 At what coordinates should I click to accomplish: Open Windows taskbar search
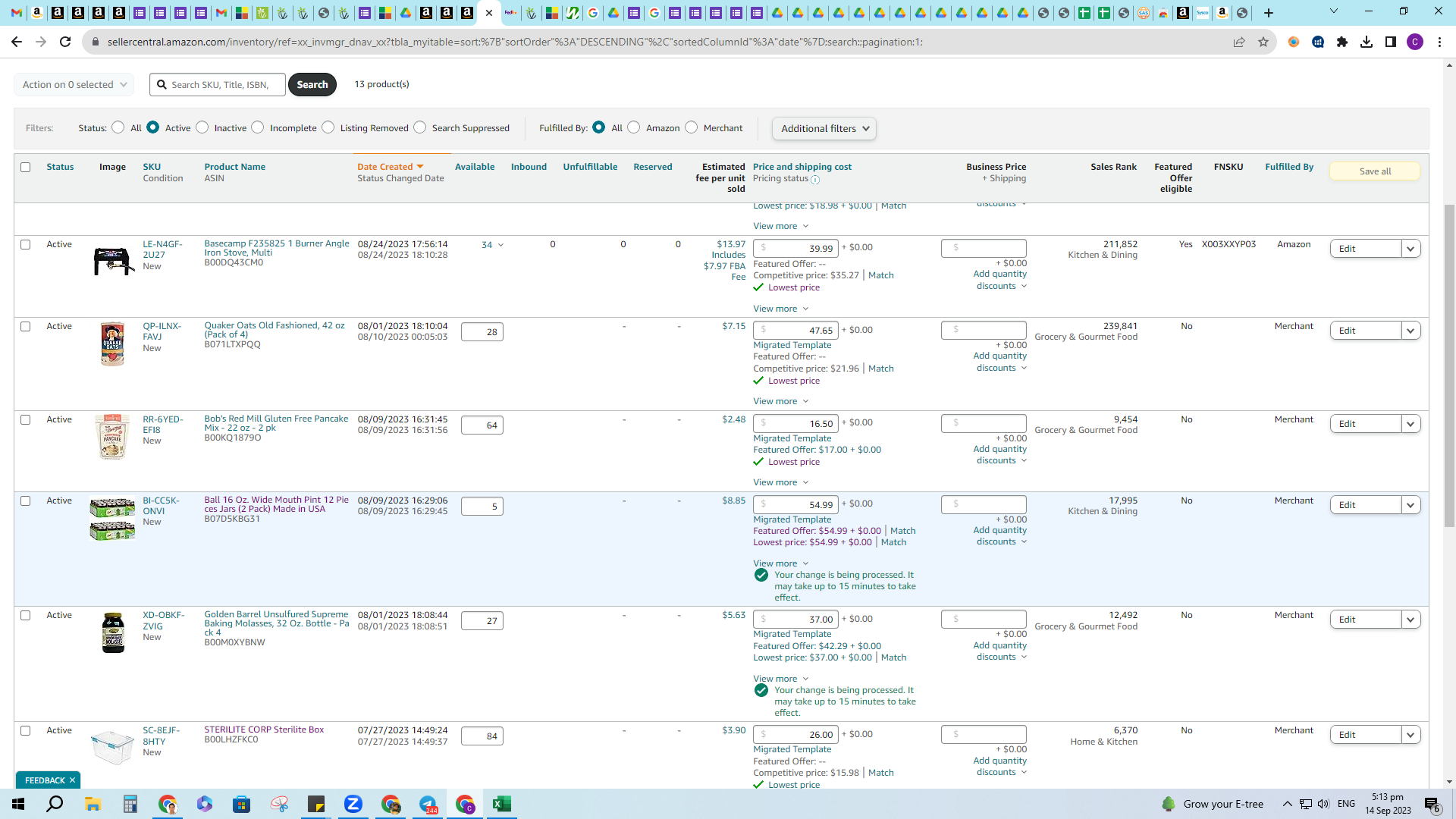[x=55, y=804]
